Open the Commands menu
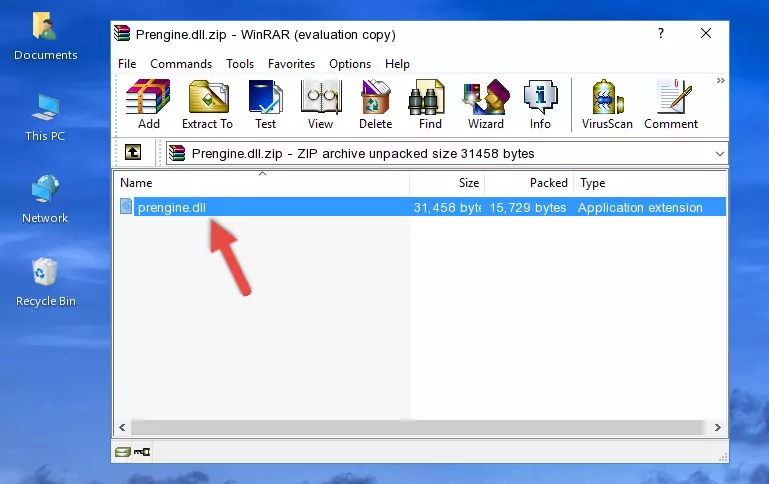 [x=181, y=64]
